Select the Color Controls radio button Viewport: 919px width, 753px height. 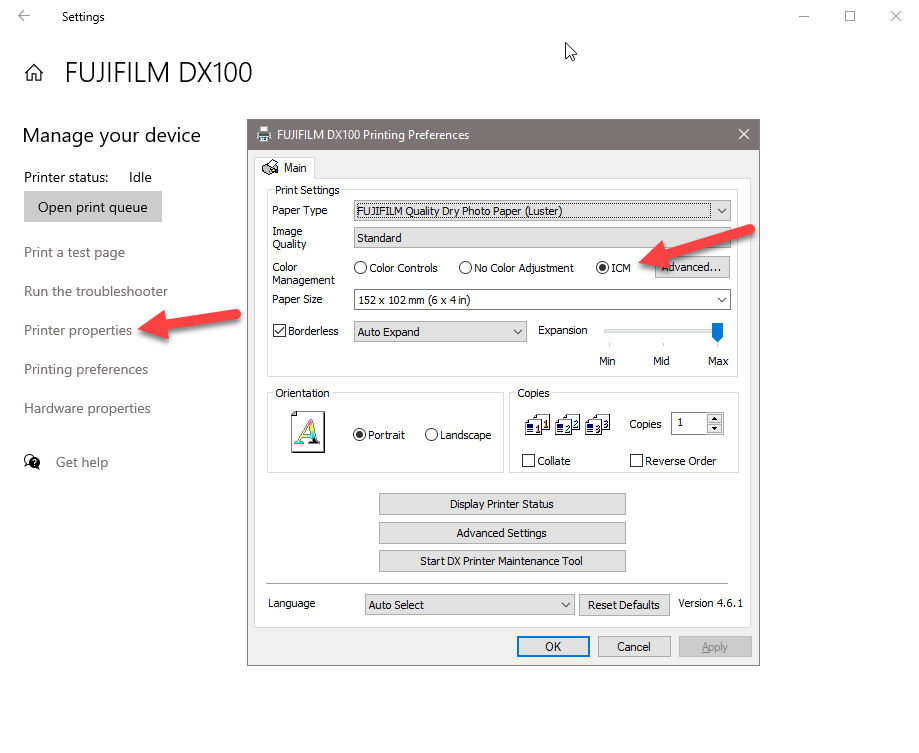[361, 268]
